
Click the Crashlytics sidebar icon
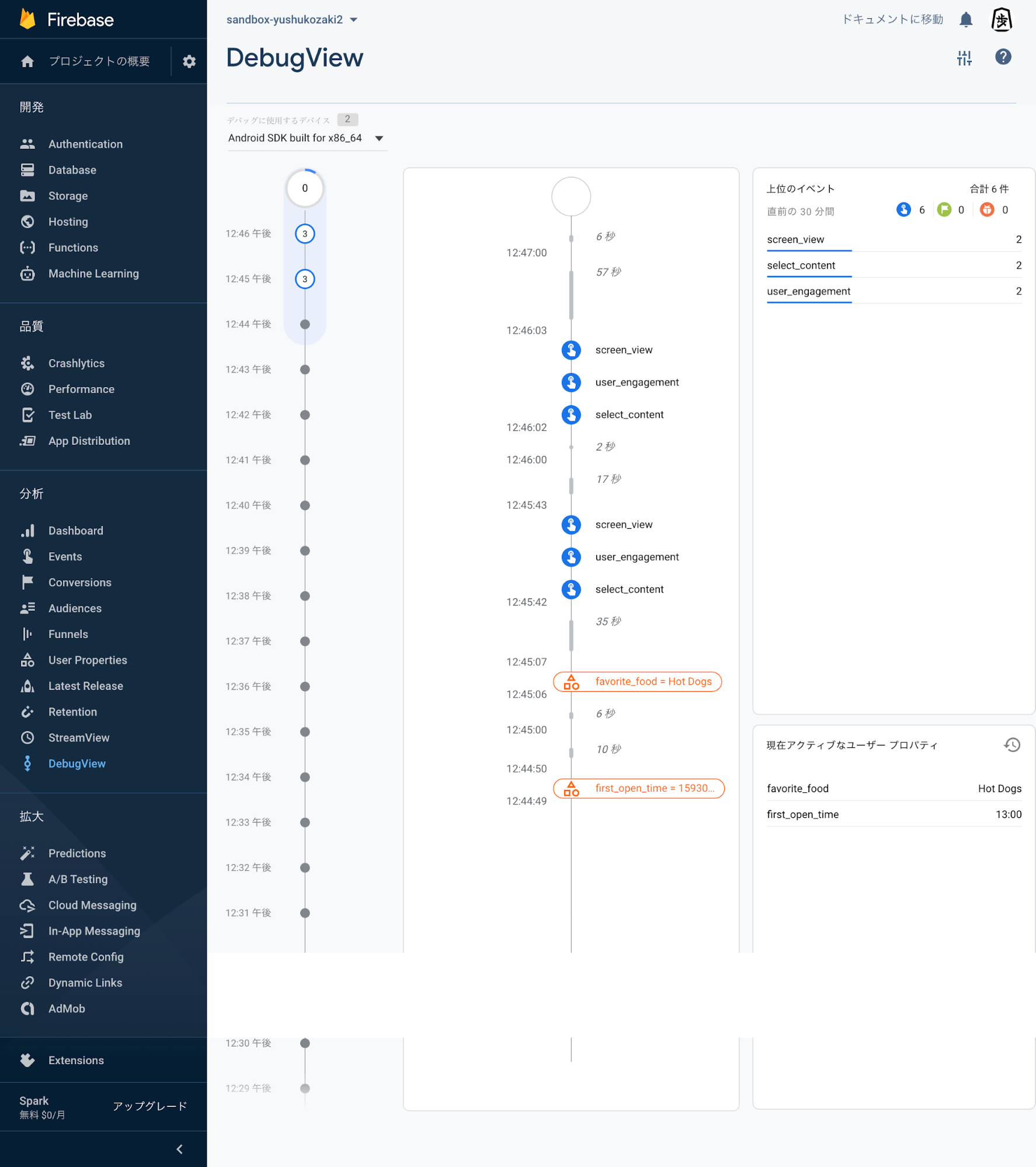pos(27,363)
